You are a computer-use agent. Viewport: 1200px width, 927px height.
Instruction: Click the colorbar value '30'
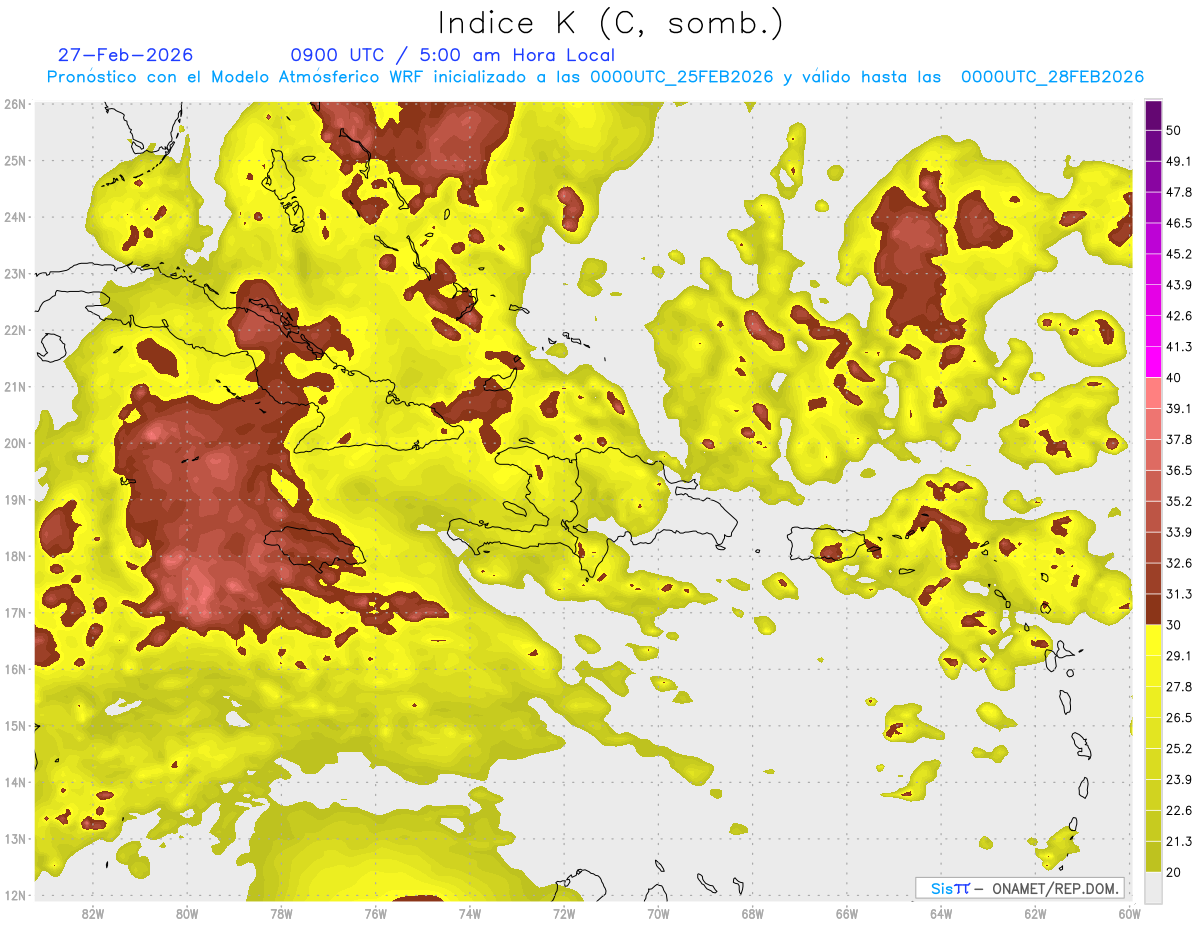coord(1174,625)
